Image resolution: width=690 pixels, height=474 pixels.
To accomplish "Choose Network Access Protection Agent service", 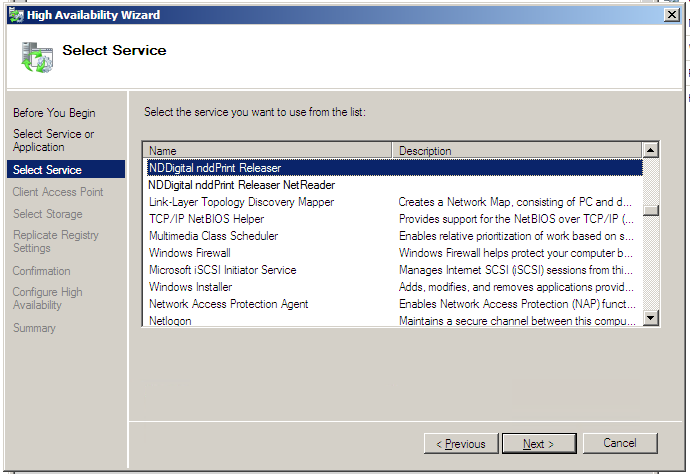I will [x=228, y=304].
